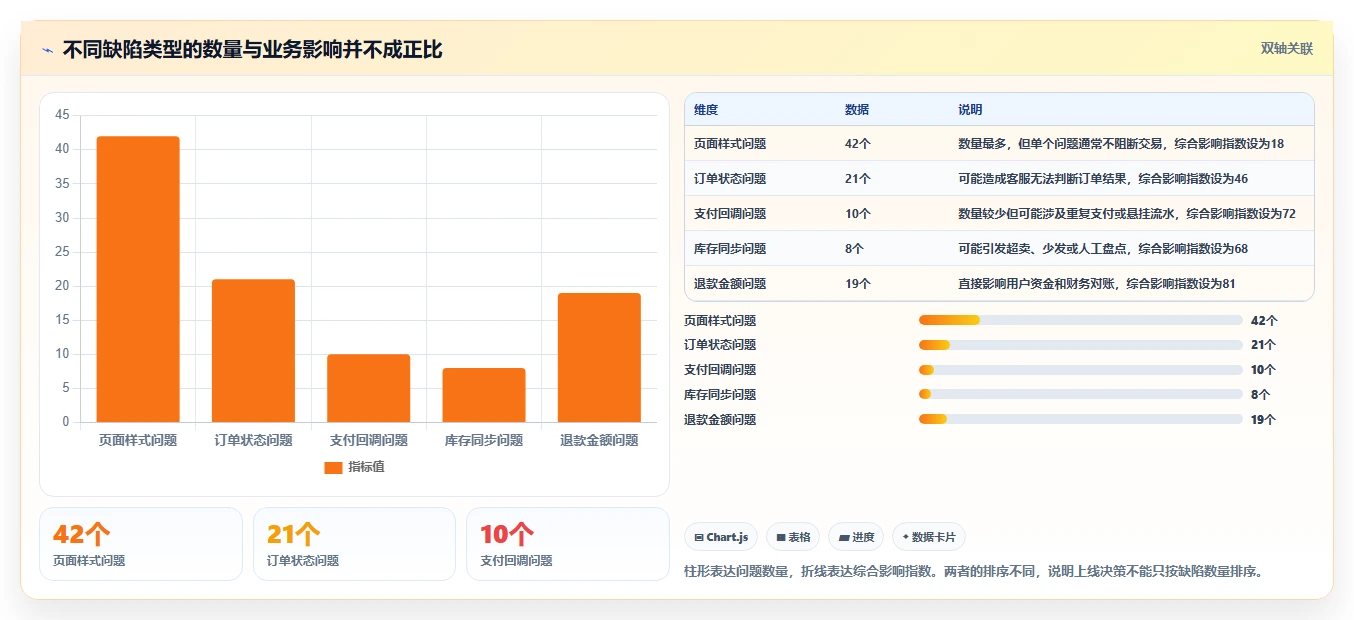
Task: Click the 进度 tag chip
Action: click(856, 537)
